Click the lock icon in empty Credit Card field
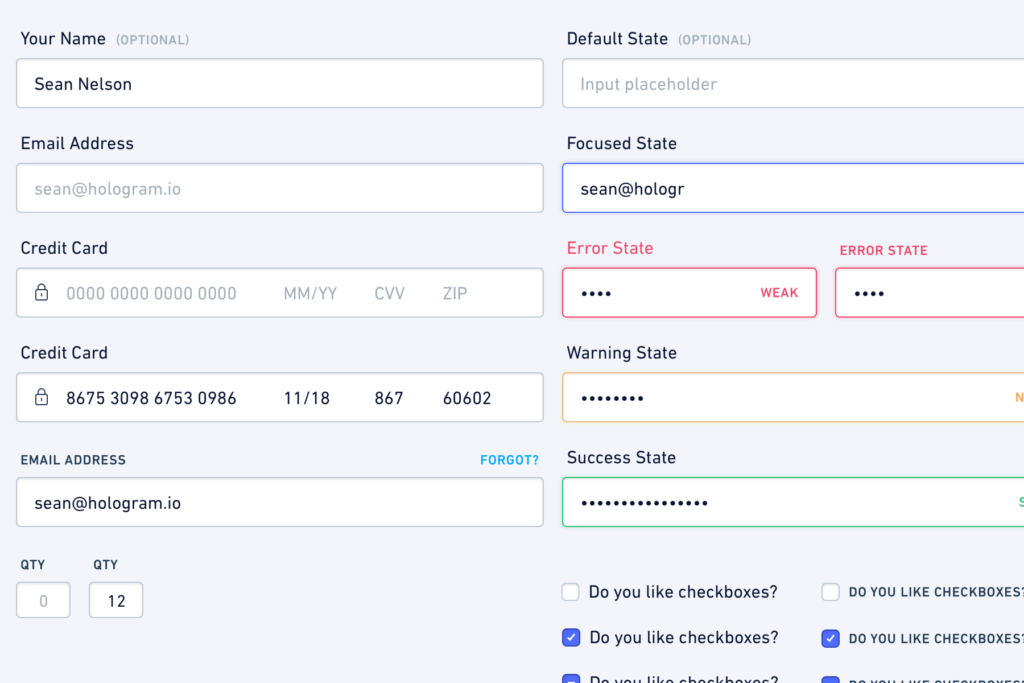Screen dimensions: 1024x683 coord(41,292)
